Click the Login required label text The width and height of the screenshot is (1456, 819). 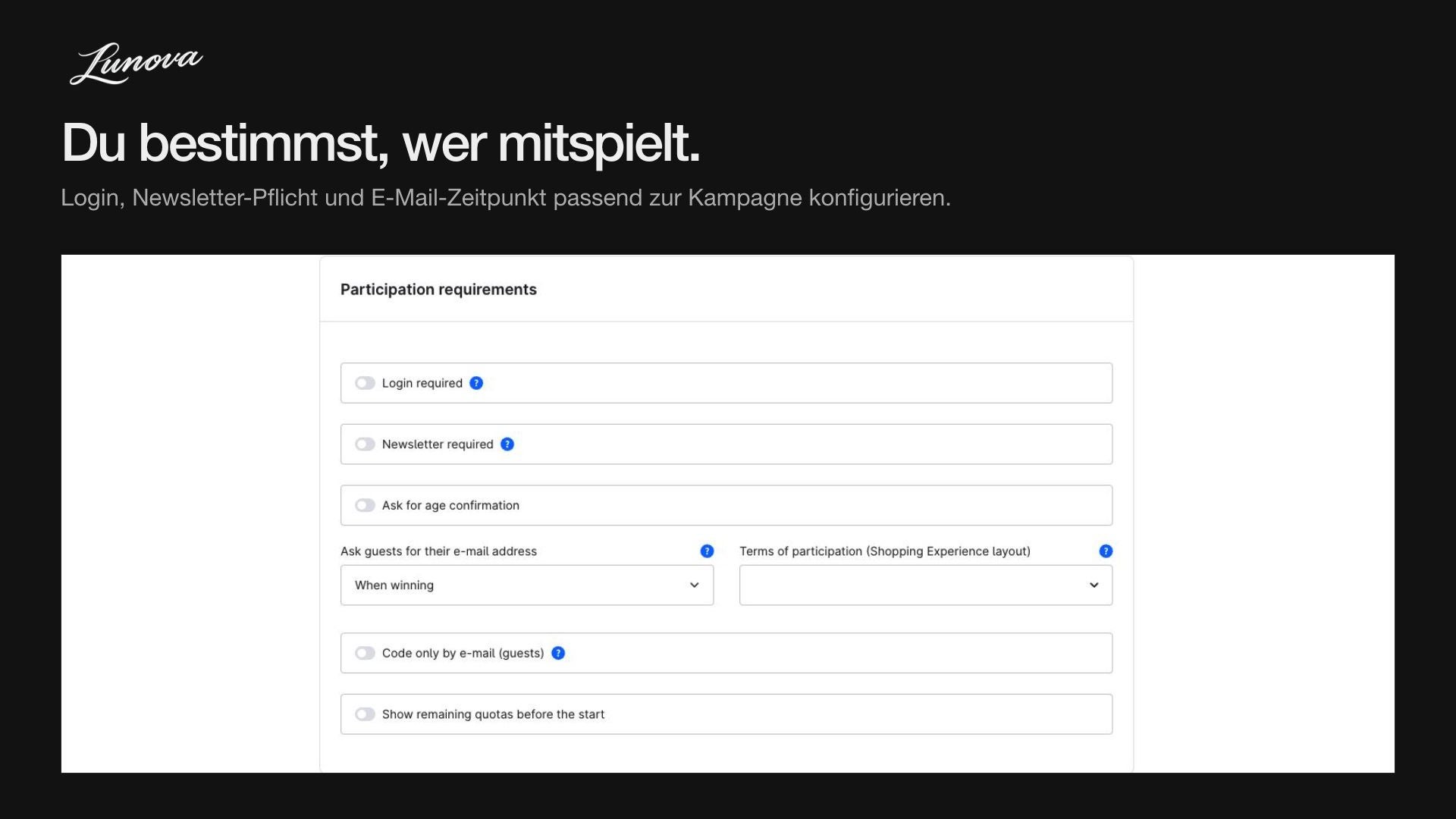[422, 383]
